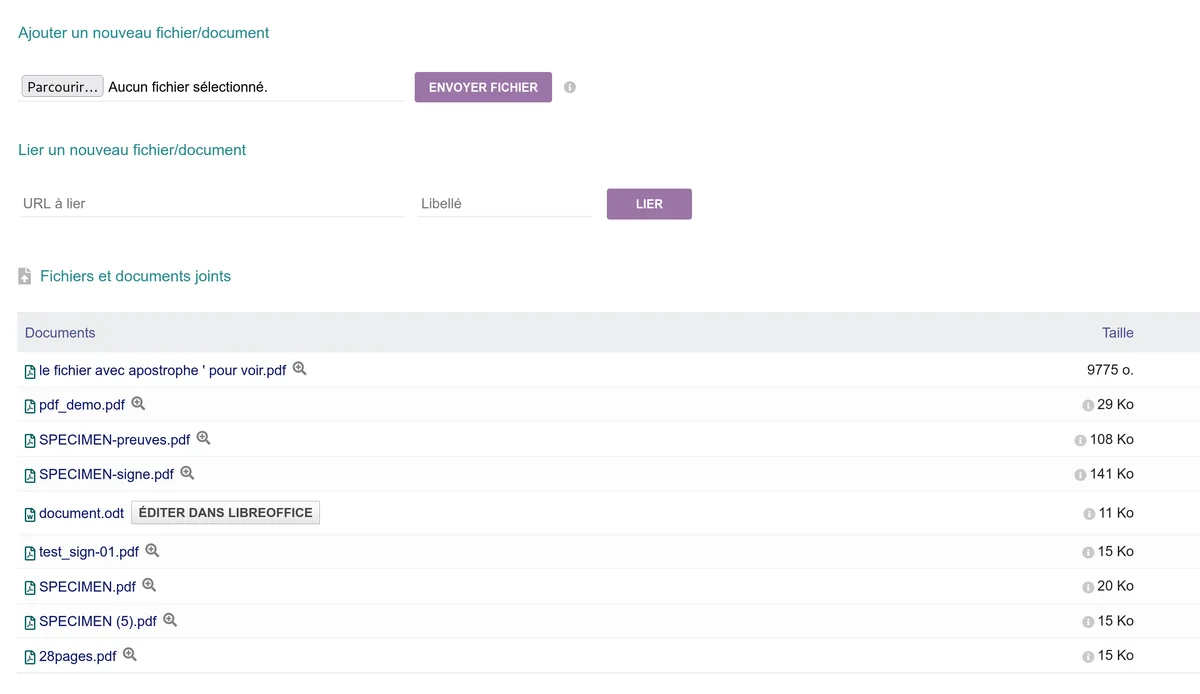This screenshot has height=694, width=1200.
Task: Open the pdf_demo.pdf file link
Action: (82, 405)
